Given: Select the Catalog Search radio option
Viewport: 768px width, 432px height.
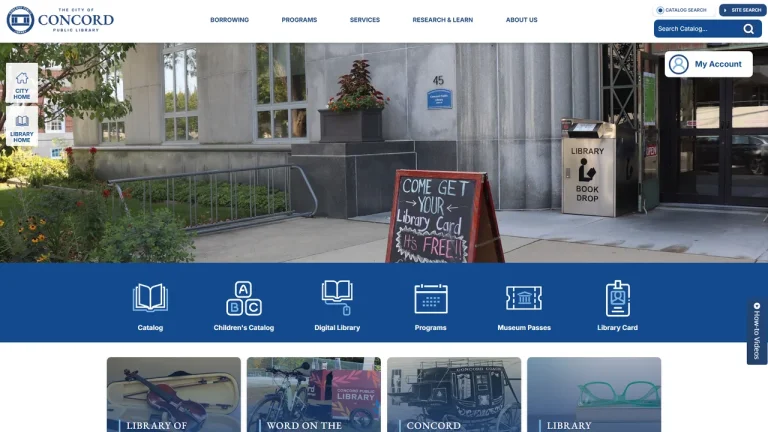Looking at the screenshot, I should pos(660,10).
